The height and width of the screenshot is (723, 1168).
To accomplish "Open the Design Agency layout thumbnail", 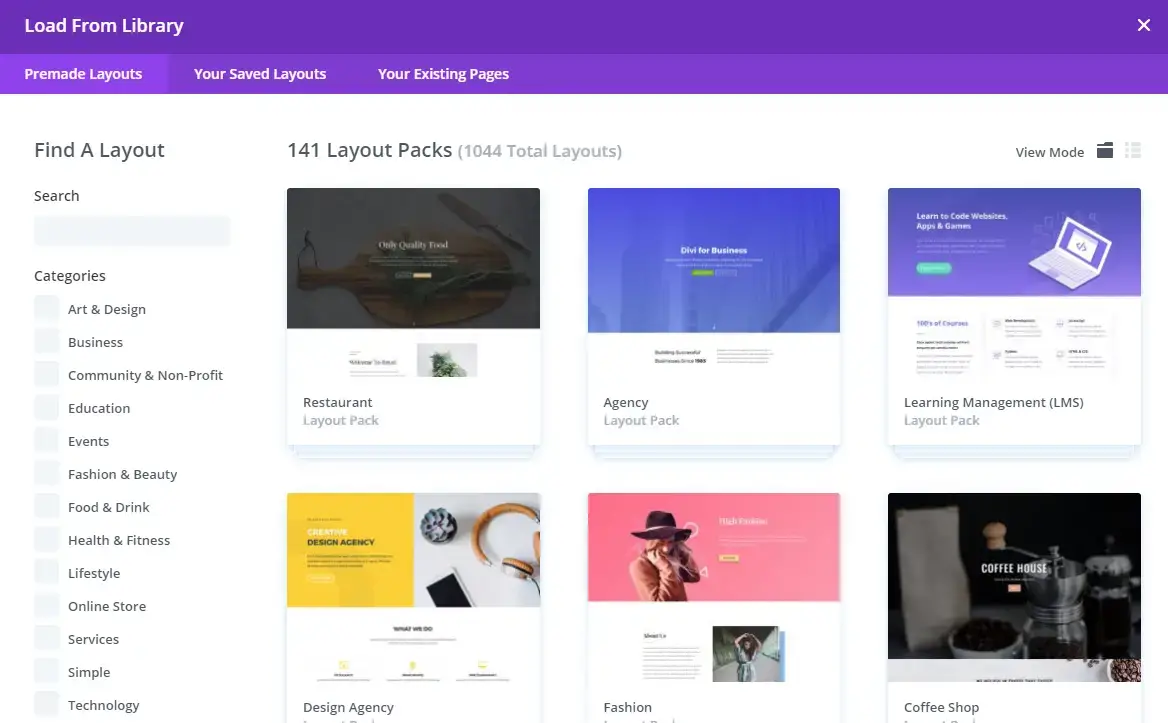I will point(413,587).
